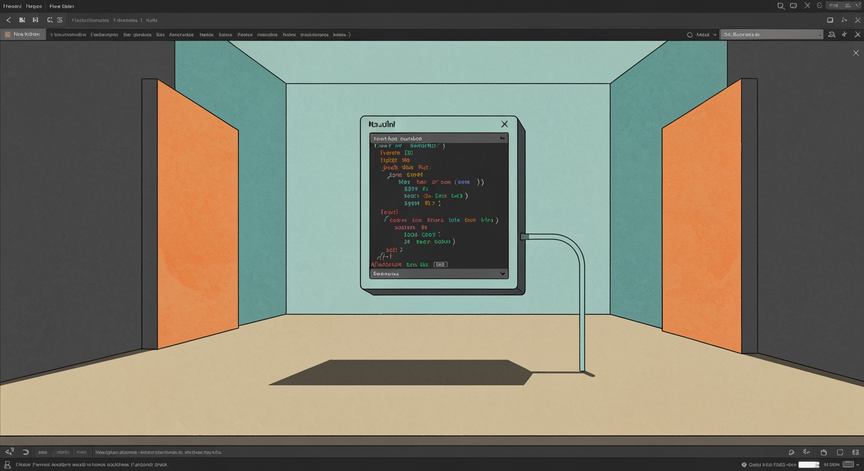Click the keyboard icon ending the status bar
864x471 pixels.
click(x=848, y=464)
